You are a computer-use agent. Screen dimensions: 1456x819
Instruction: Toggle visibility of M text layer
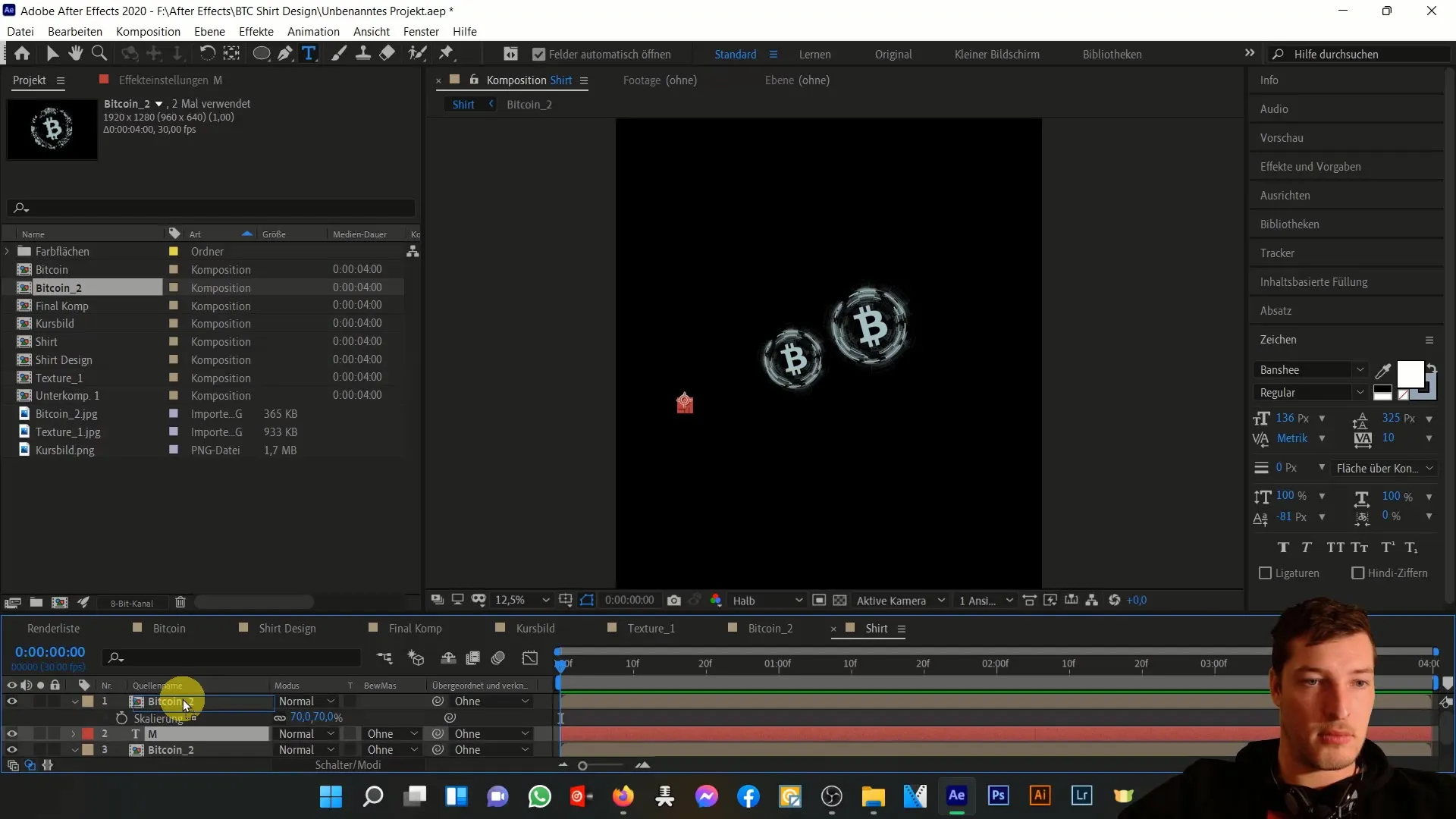tap(12, 733)
